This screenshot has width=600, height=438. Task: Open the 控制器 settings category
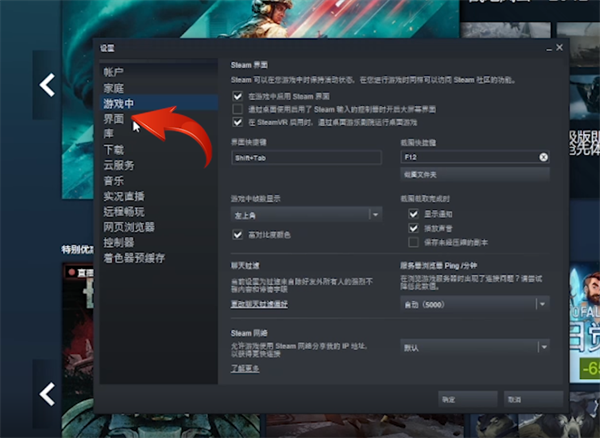click(119, 242)
